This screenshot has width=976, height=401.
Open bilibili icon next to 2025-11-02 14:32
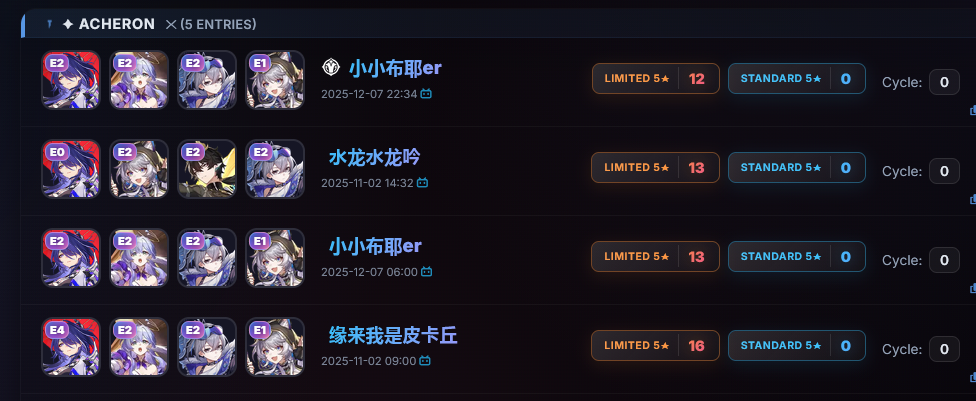[x=422, y=183]
